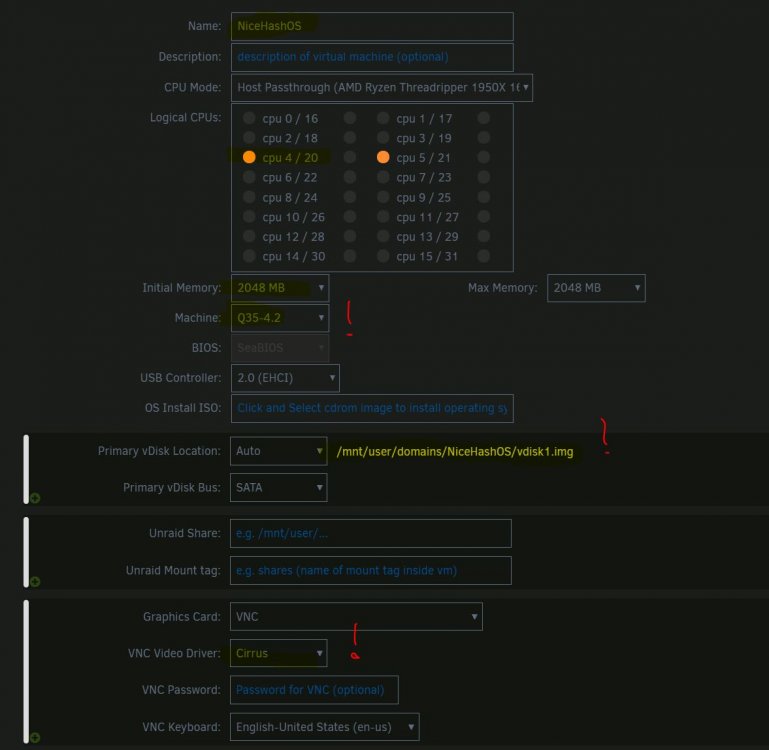Open the Initial Memory dropdown
The height and width of the screenshot is (750, 769).
[280, 288]
